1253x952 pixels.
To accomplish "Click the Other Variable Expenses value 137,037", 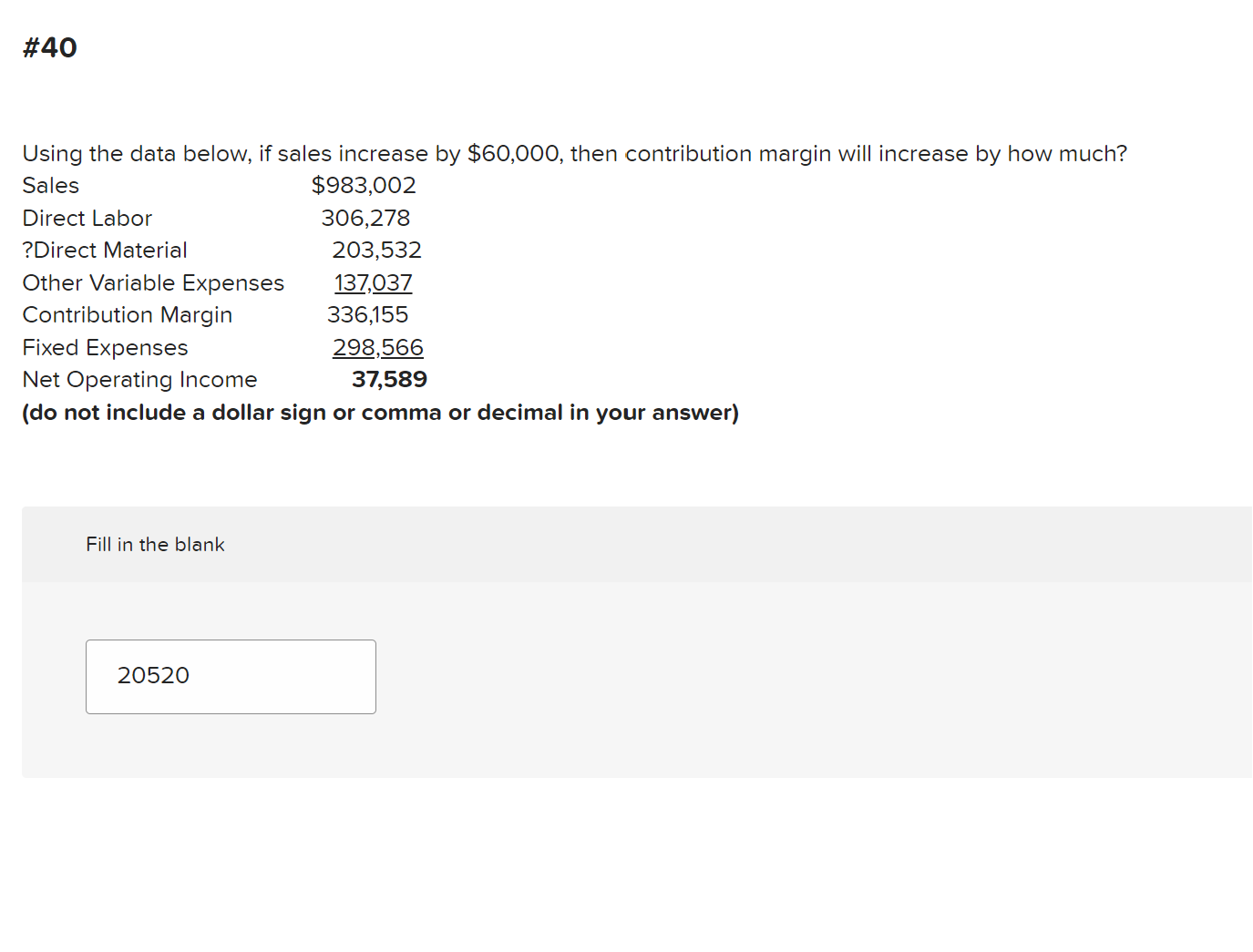I will pos(373,282).
